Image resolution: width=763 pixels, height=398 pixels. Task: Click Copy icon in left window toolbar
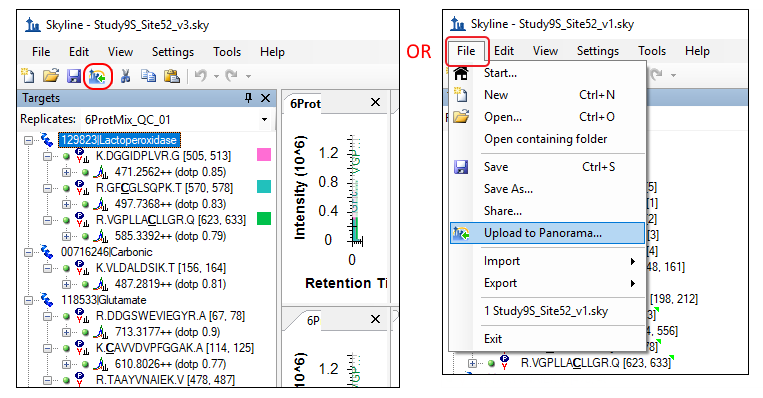coord(148,76)
